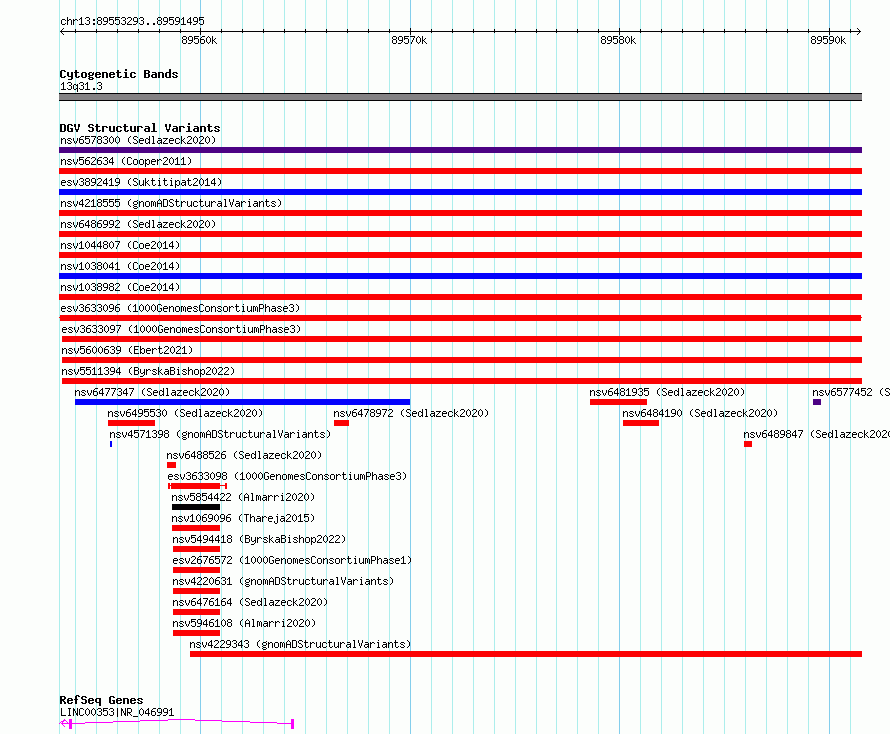The image size is (890, 734).
Task: Open esv2676572 (1000GenomesConsortiumPhase1) label
Action: (x=292, y=560)
